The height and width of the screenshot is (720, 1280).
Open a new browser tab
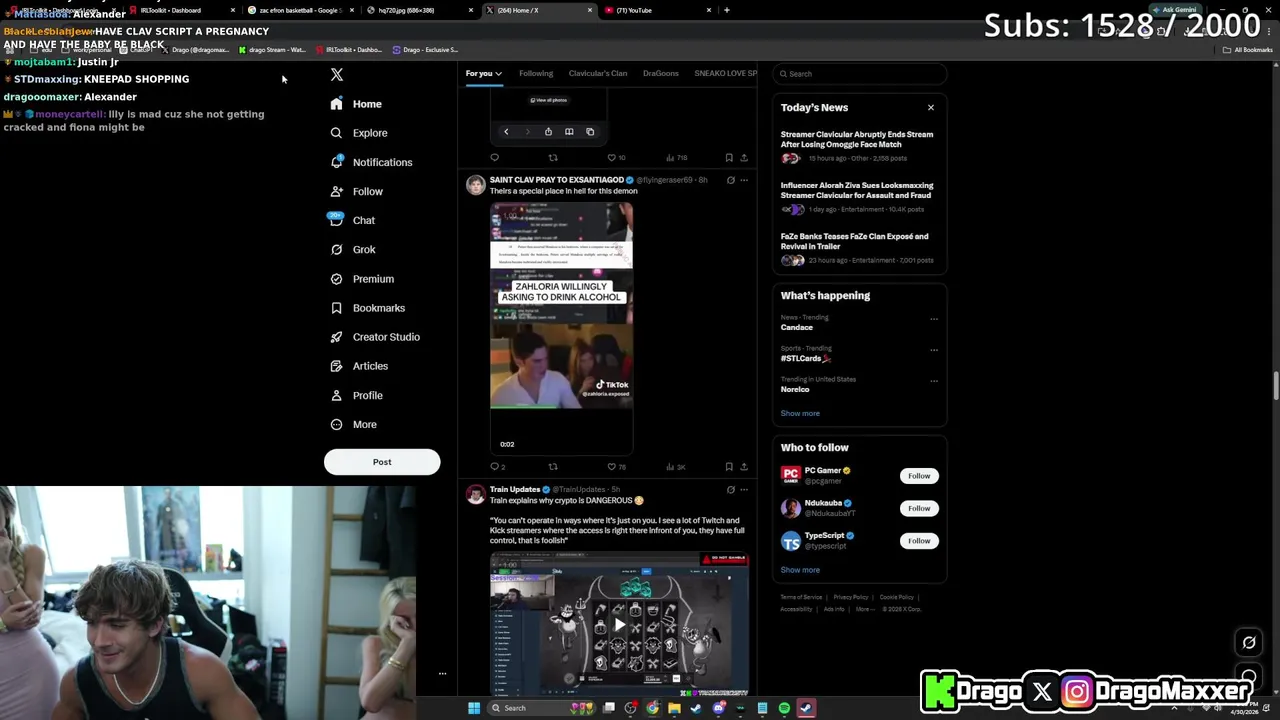coord(727,10)
